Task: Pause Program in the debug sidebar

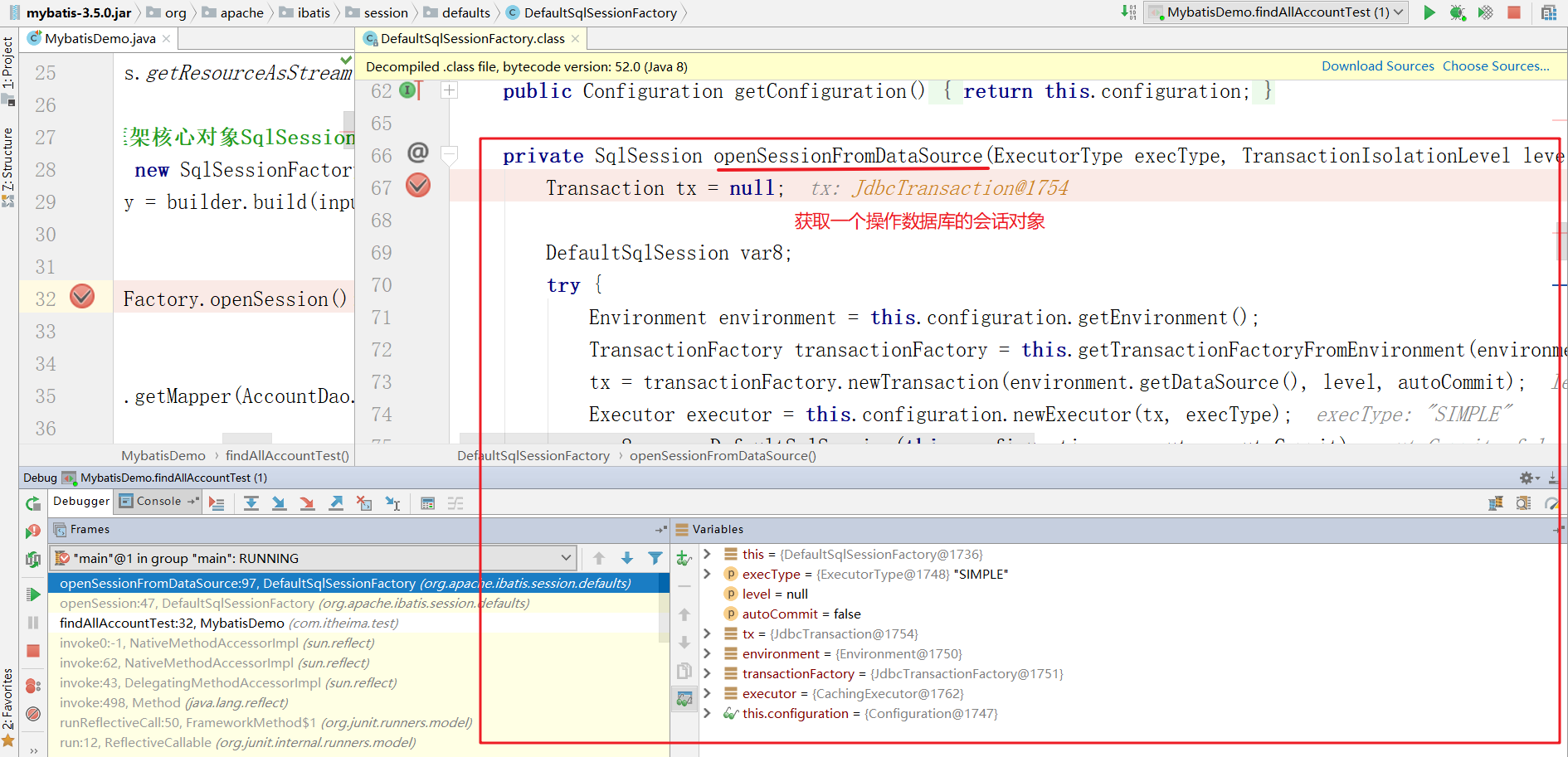Action: pyautogui.click(x=33, y=623)
